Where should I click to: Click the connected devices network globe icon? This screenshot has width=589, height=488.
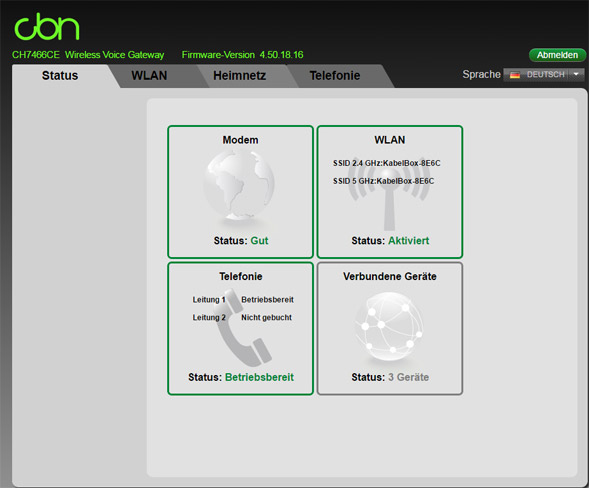coord(389,326)
